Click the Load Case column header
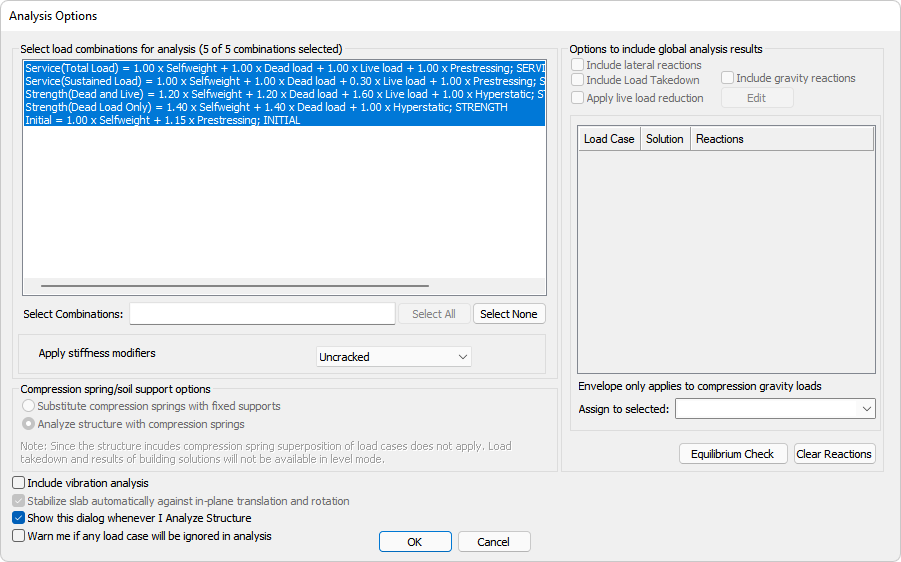This screenshot has width=901, height=562. pos(609,139)
